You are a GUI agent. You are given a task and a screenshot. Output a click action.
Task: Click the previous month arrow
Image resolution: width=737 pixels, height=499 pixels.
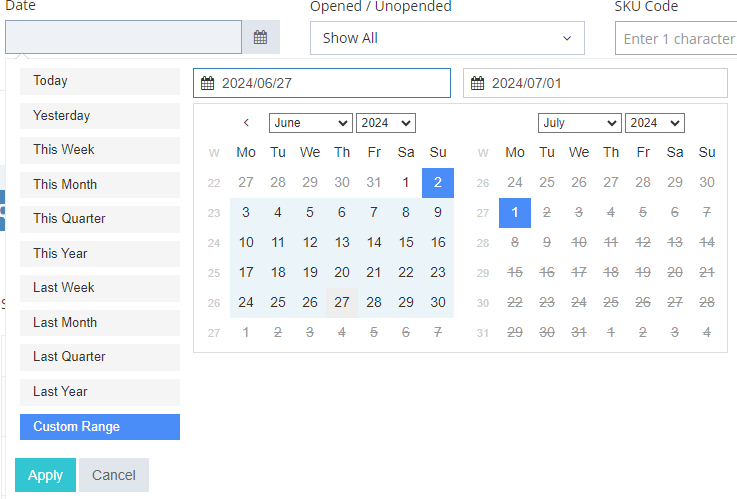246,123
